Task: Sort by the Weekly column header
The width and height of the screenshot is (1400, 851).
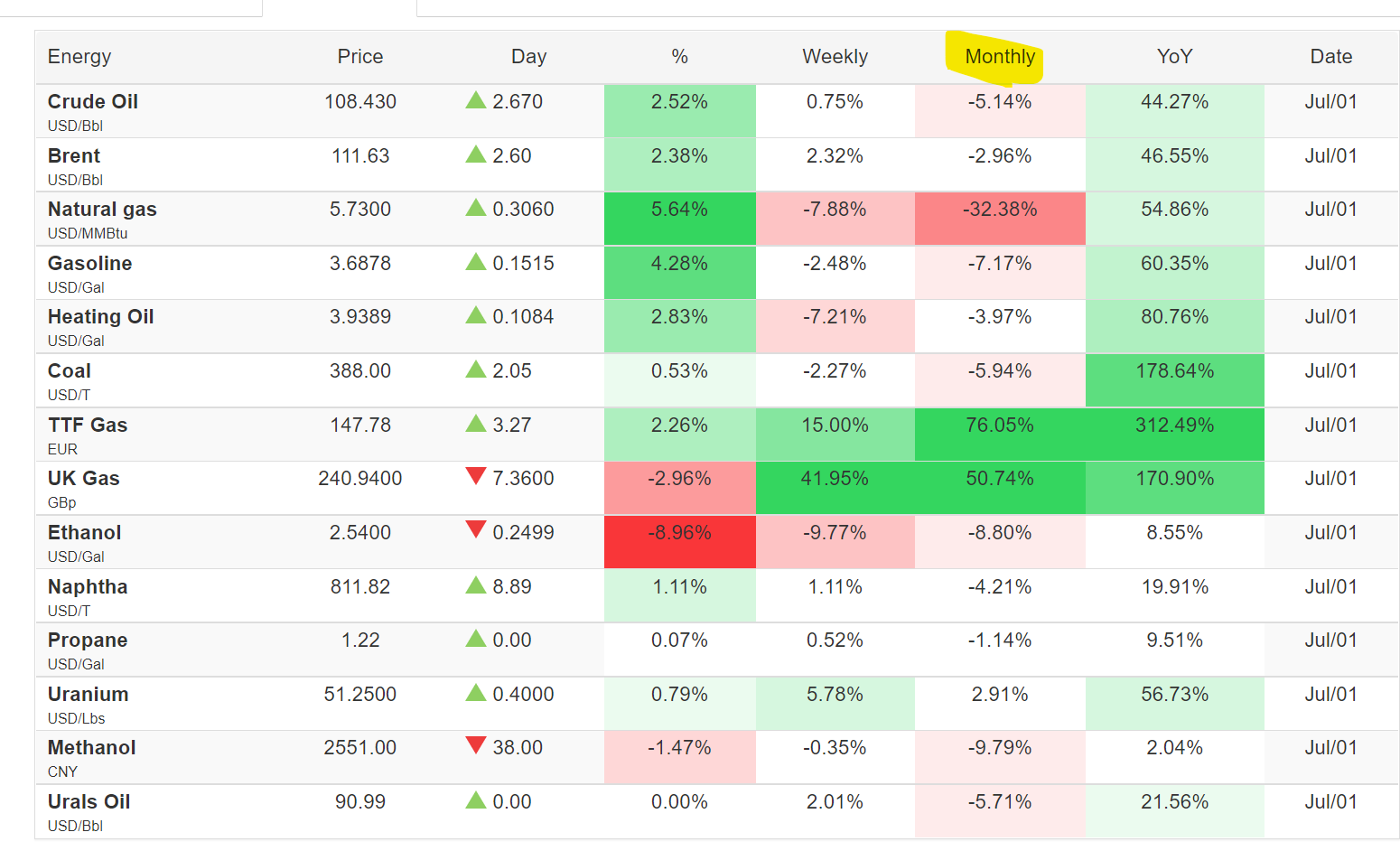Action: tap(835, 57)
